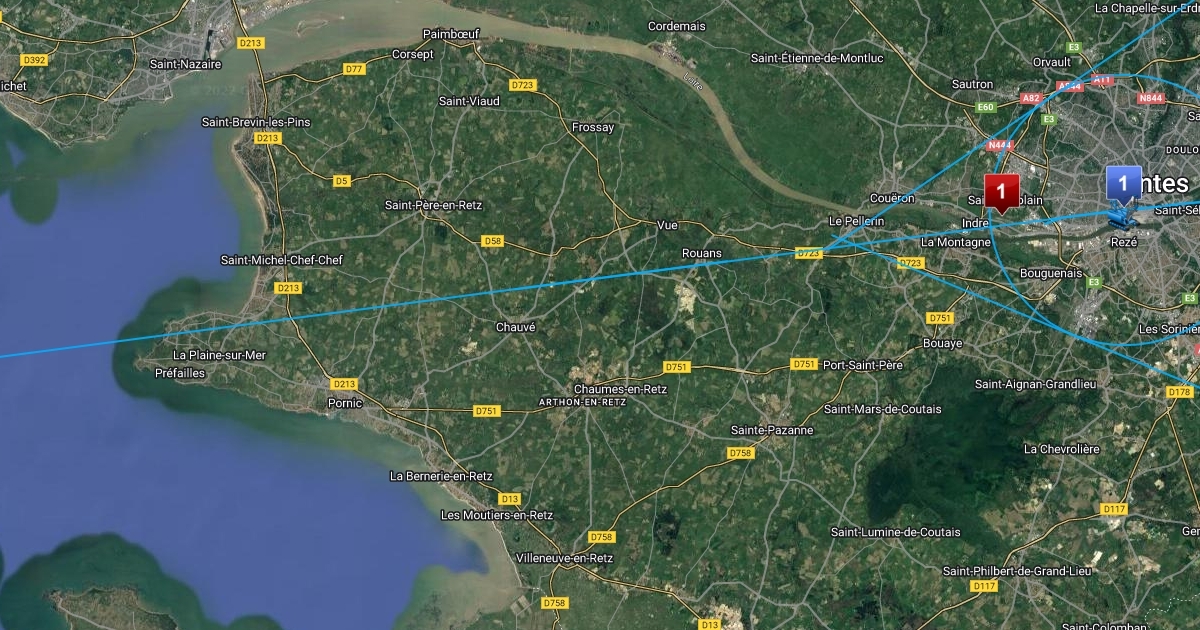1200x630 pixels.
Task: Click the D58 road shield
Action: 492,241
